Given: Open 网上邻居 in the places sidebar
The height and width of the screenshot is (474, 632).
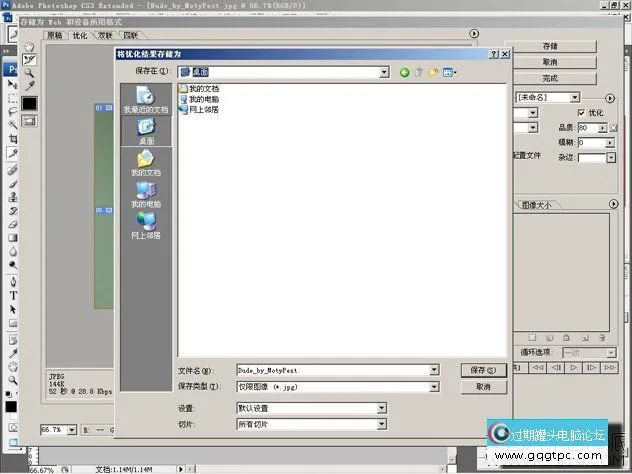Looking at the screenshot, I should click(146, 225).
